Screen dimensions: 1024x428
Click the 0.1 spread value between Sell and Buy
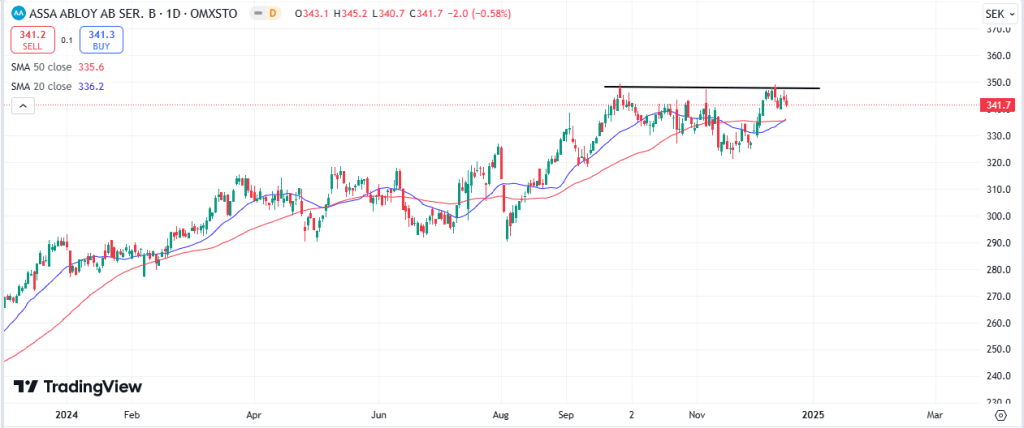tap(67, 40)
